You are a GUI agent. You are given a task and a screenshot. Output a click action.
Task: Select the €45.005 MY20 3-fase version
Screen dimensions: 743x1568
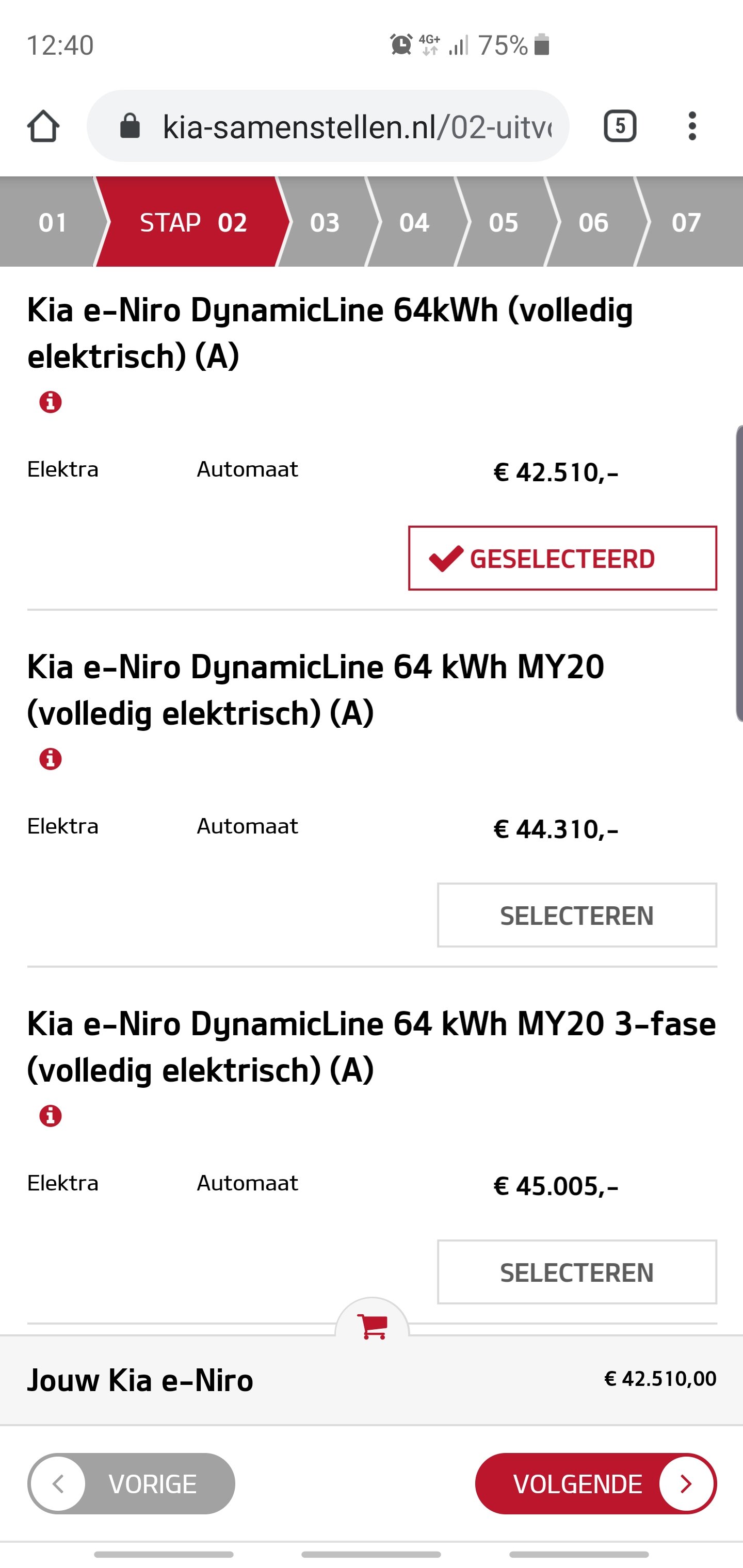(x=576, y=1271)
